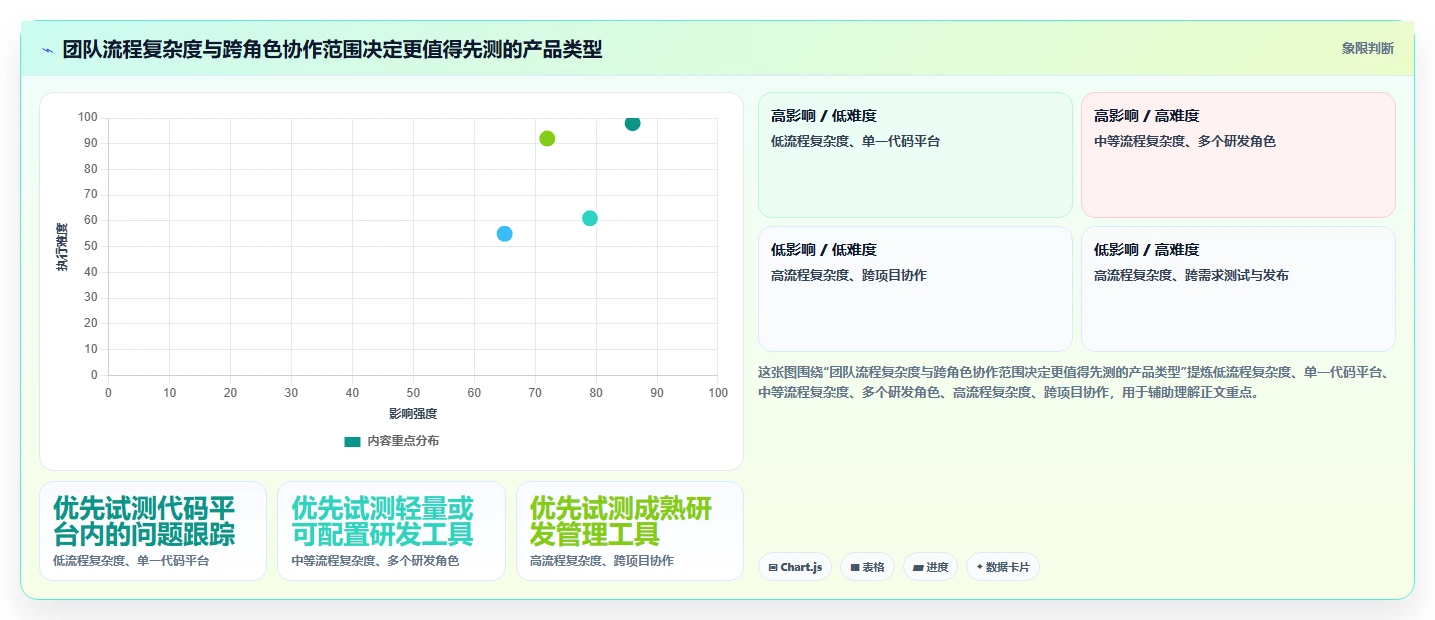Click the blue scatter point near 55
Viewport: 1435px width, 620px height.
click(504, 234)
